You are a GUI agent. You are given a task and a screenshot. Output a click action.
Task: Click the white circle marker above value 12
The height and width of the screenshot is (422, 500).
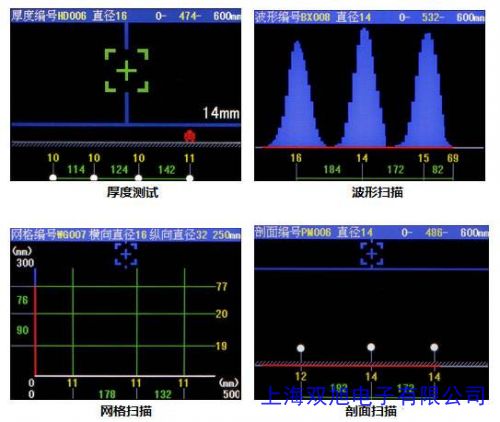pyautogui.click(x=301, y=348)
